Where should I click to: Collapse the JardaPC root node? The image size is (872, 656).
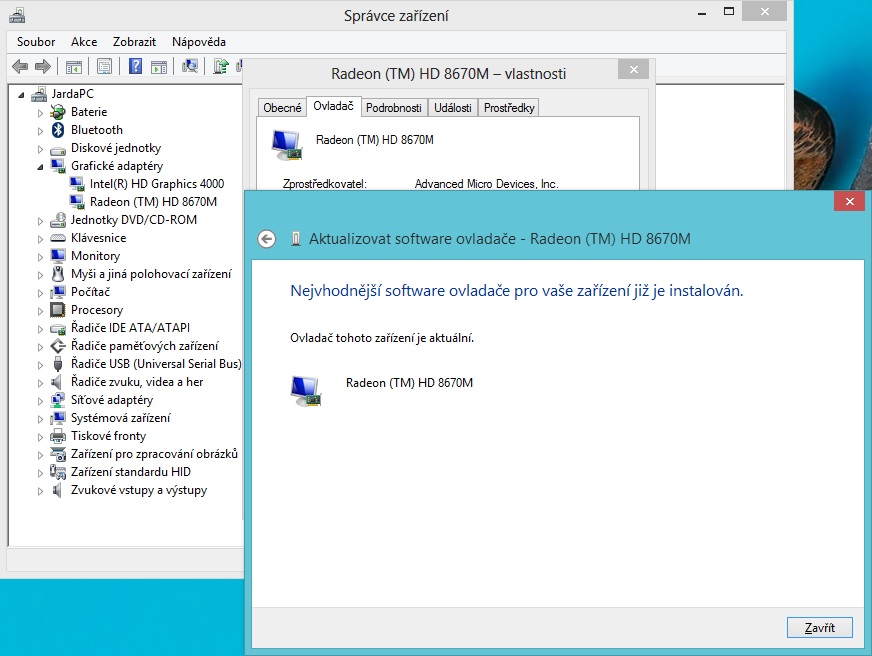pos(21,95)
